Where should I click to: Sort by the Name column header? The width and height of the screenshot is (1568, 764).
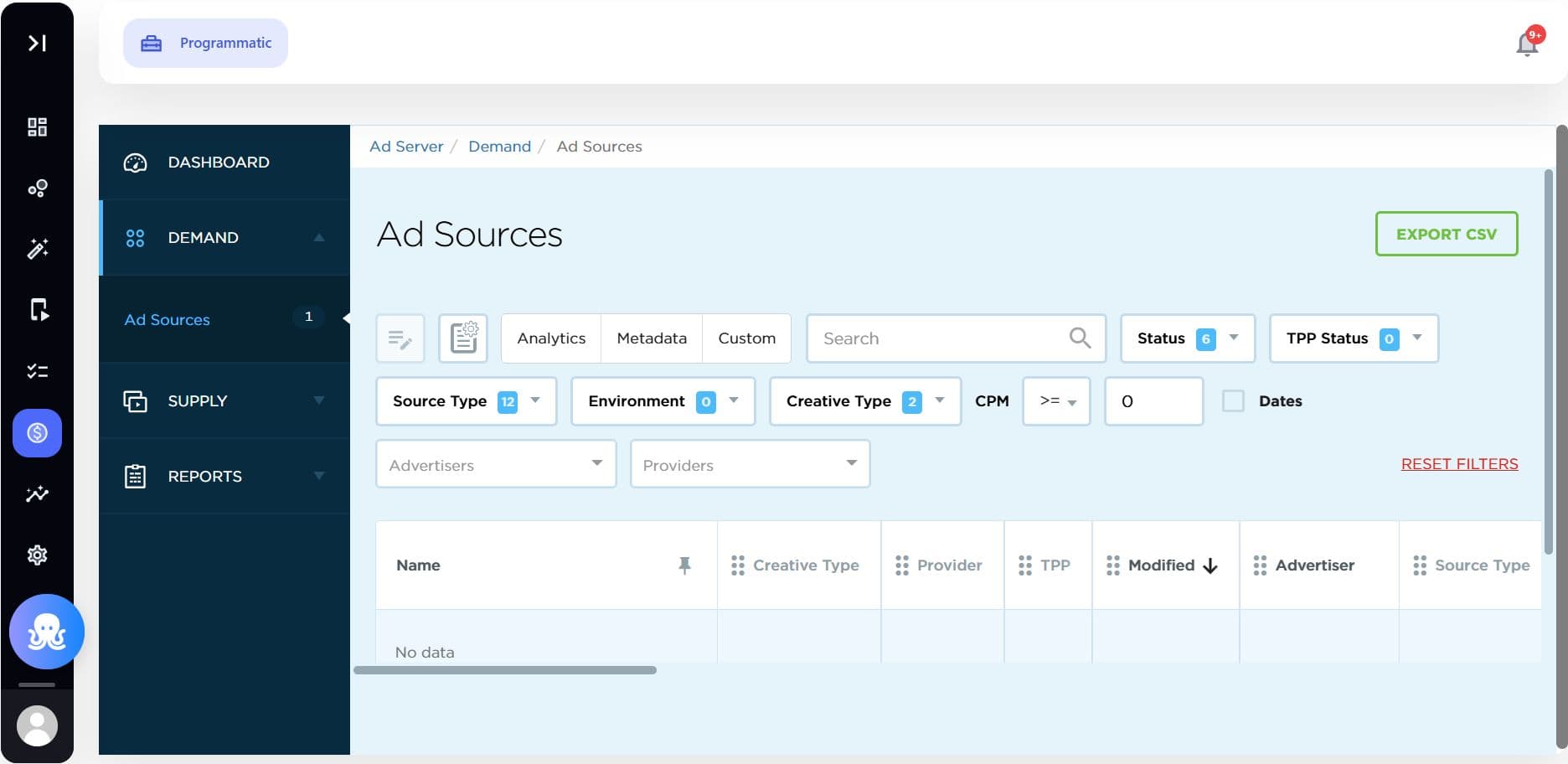click(x=418, y=565)
